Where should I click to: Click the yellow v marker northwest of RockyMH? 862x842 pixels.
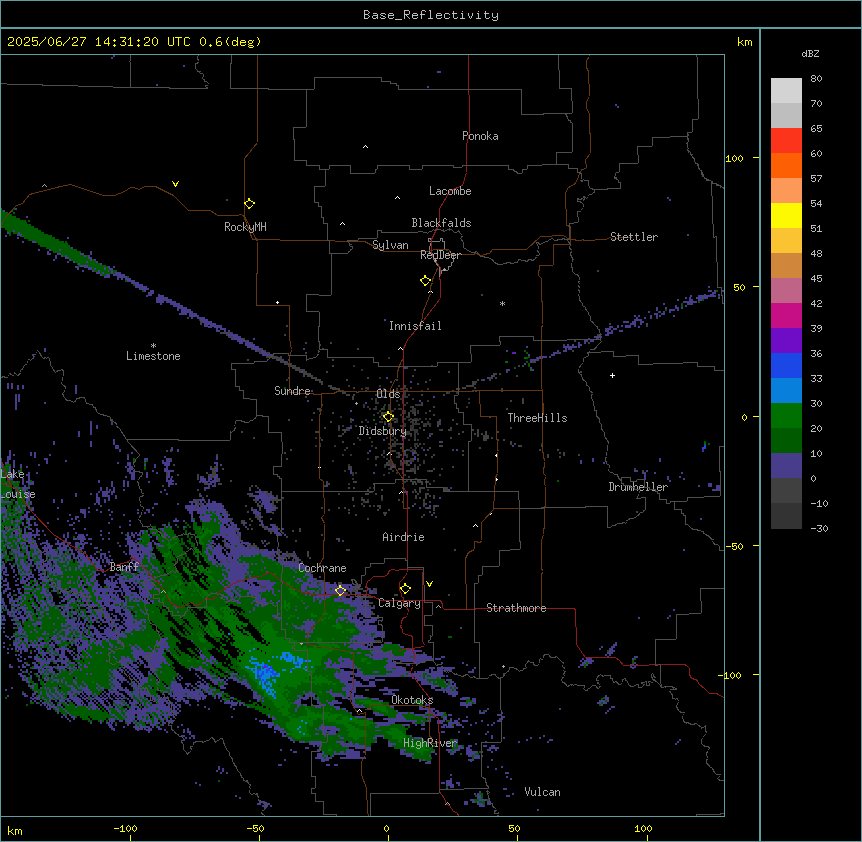coord(175,184)
